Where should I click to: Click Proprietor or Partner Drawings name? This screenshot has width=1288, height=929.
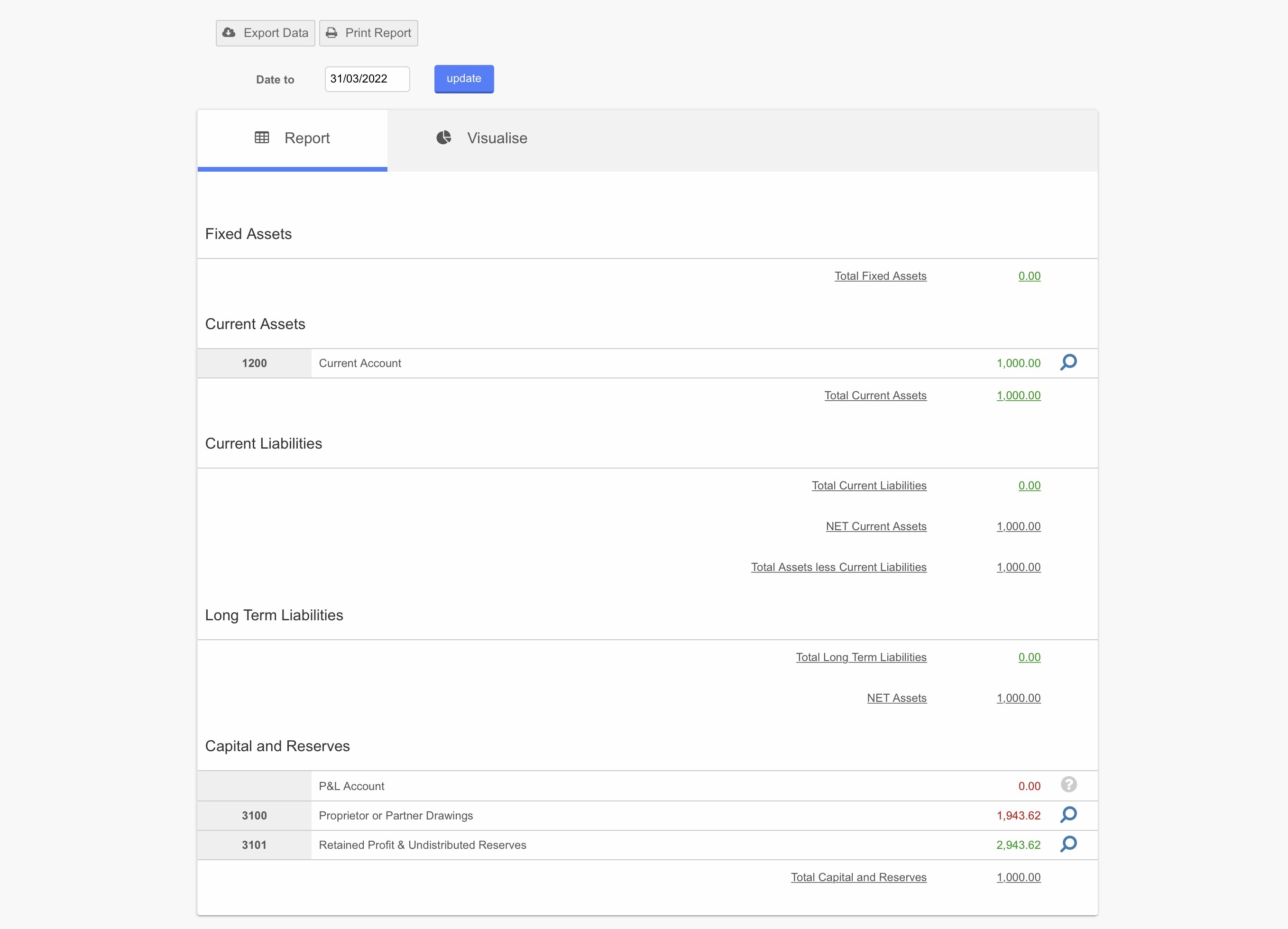[396, 816]
